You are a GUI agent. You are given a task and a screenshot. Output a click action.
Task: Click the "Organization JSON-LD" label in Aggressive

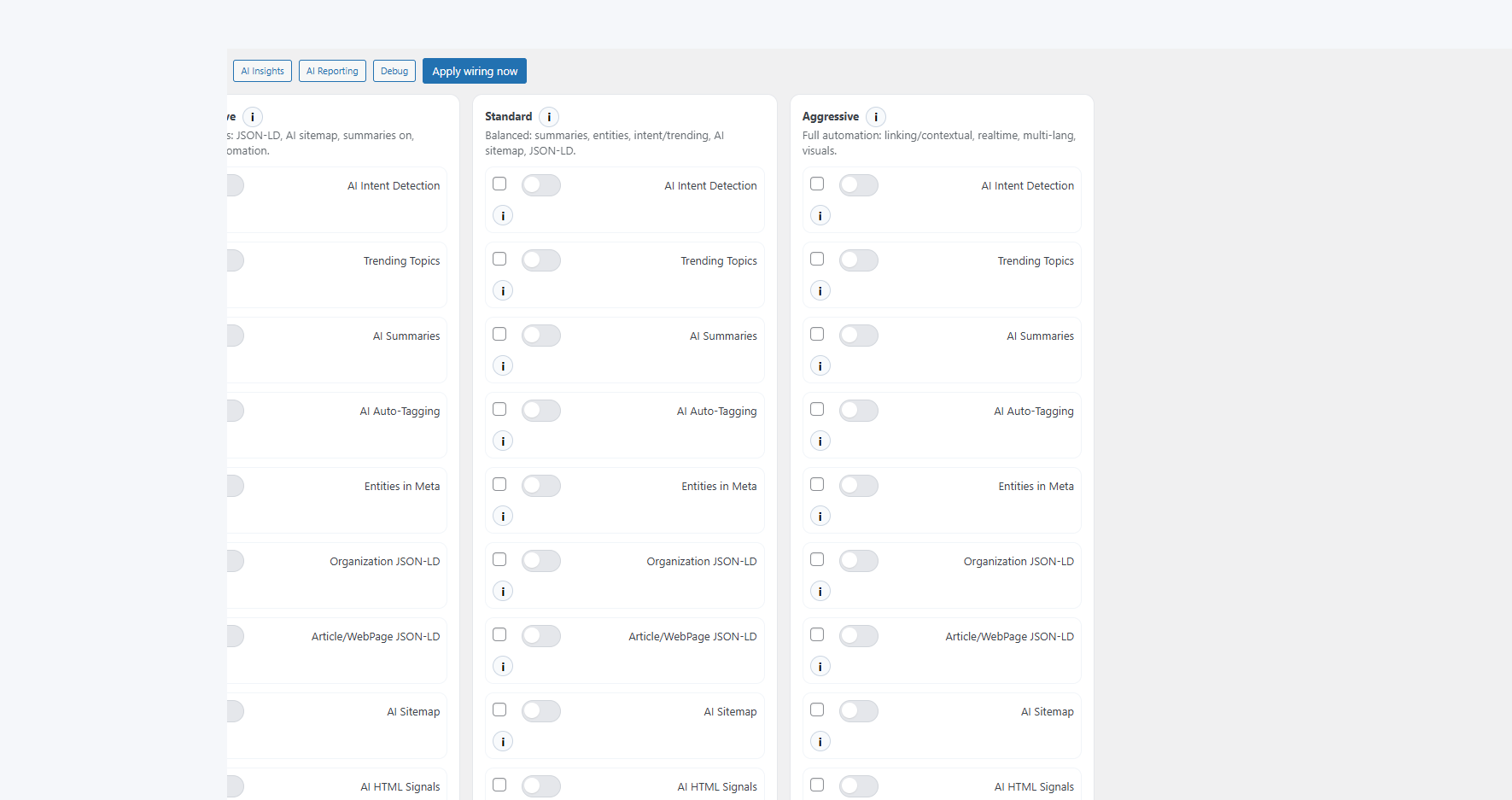click(1019, 562)
